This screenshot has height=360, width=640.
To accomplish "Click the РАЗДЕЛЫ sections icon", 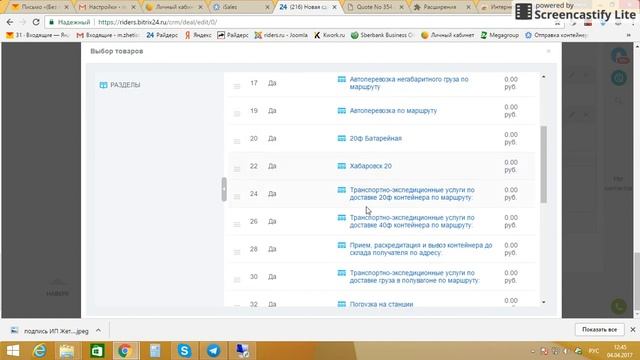I will coord(103,85).
